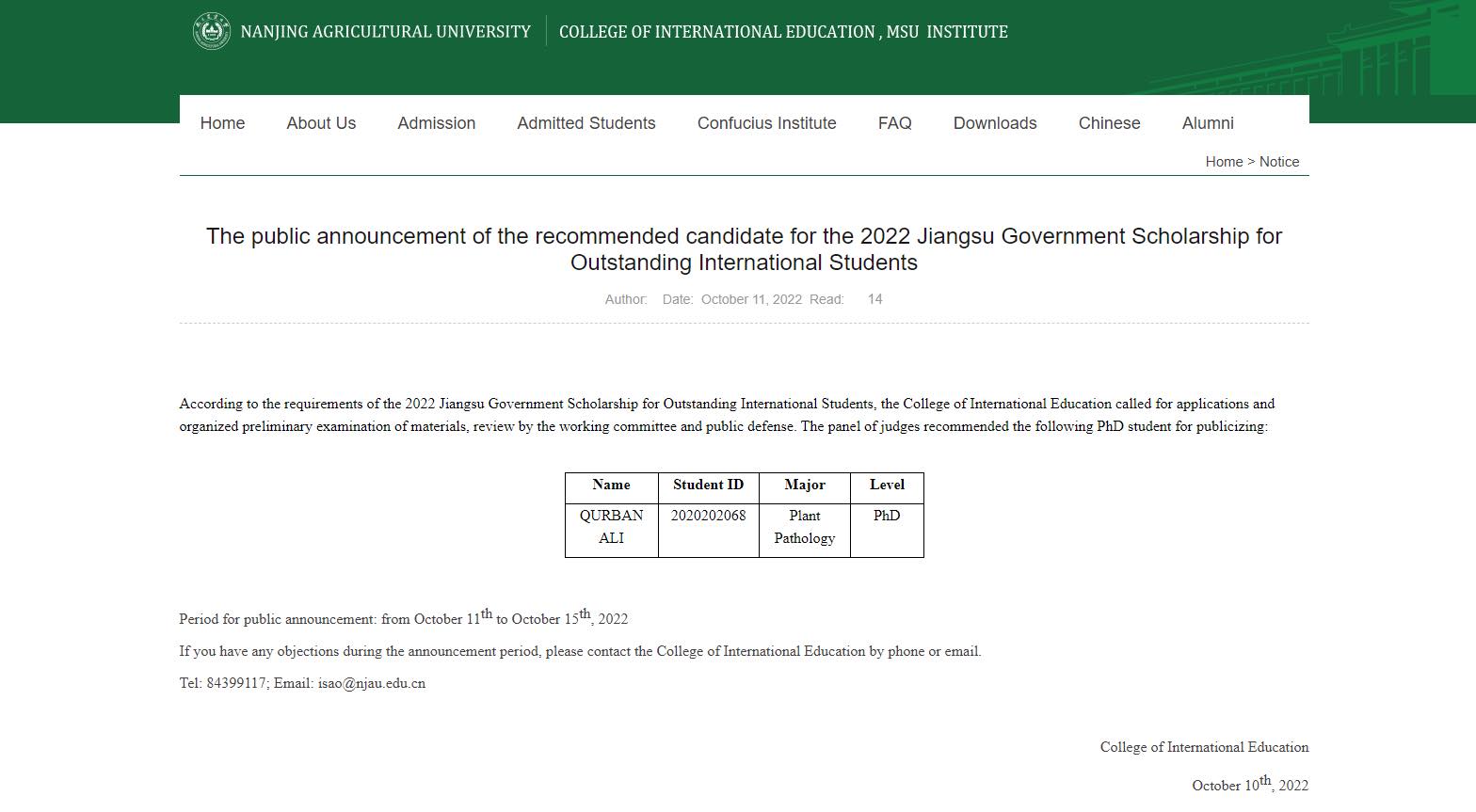Click Nanjing Agricultural University header text
This screenshot has height=812, width=1476.
(x=386, y=32)
